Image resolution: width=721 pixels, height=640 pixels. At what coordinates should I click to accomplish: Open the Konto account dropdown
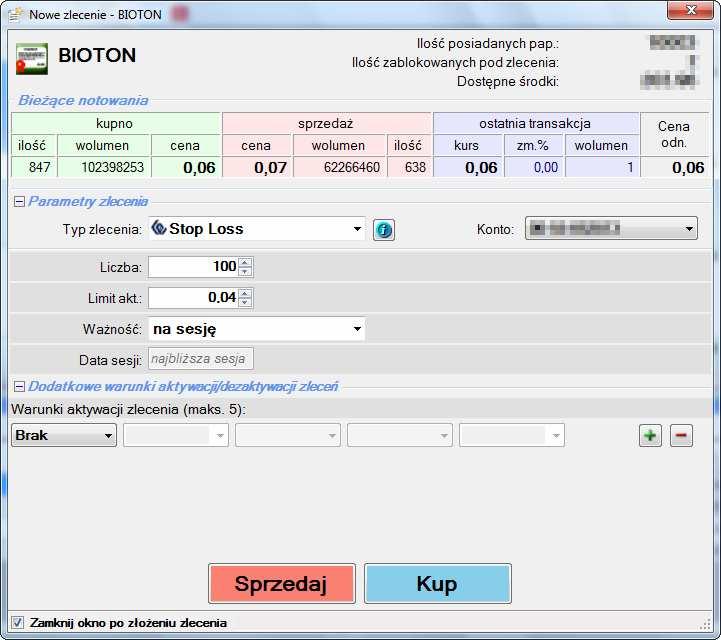tap(611, 229)
